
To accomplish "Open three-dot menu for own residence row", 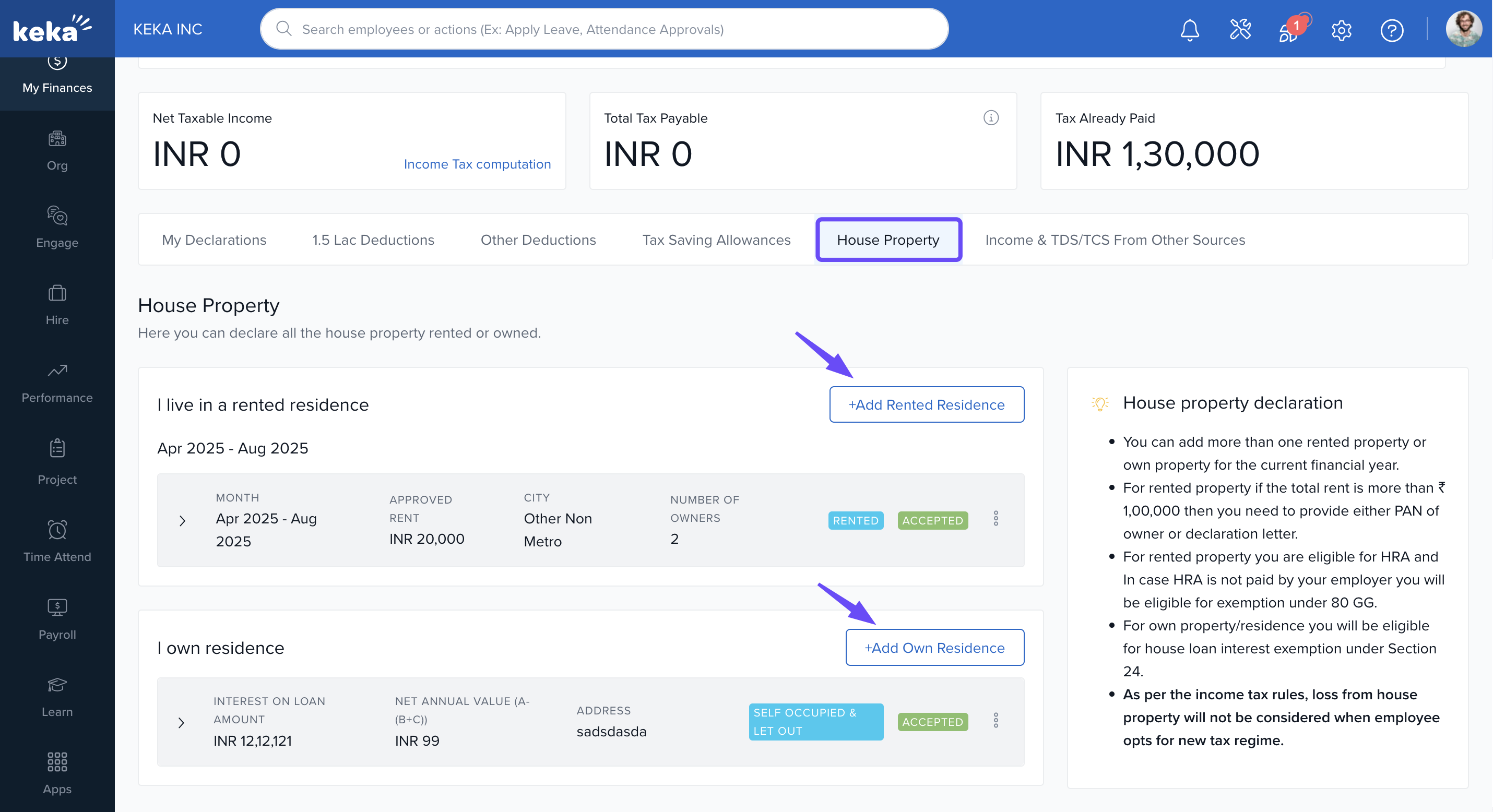I will point(995,721).
